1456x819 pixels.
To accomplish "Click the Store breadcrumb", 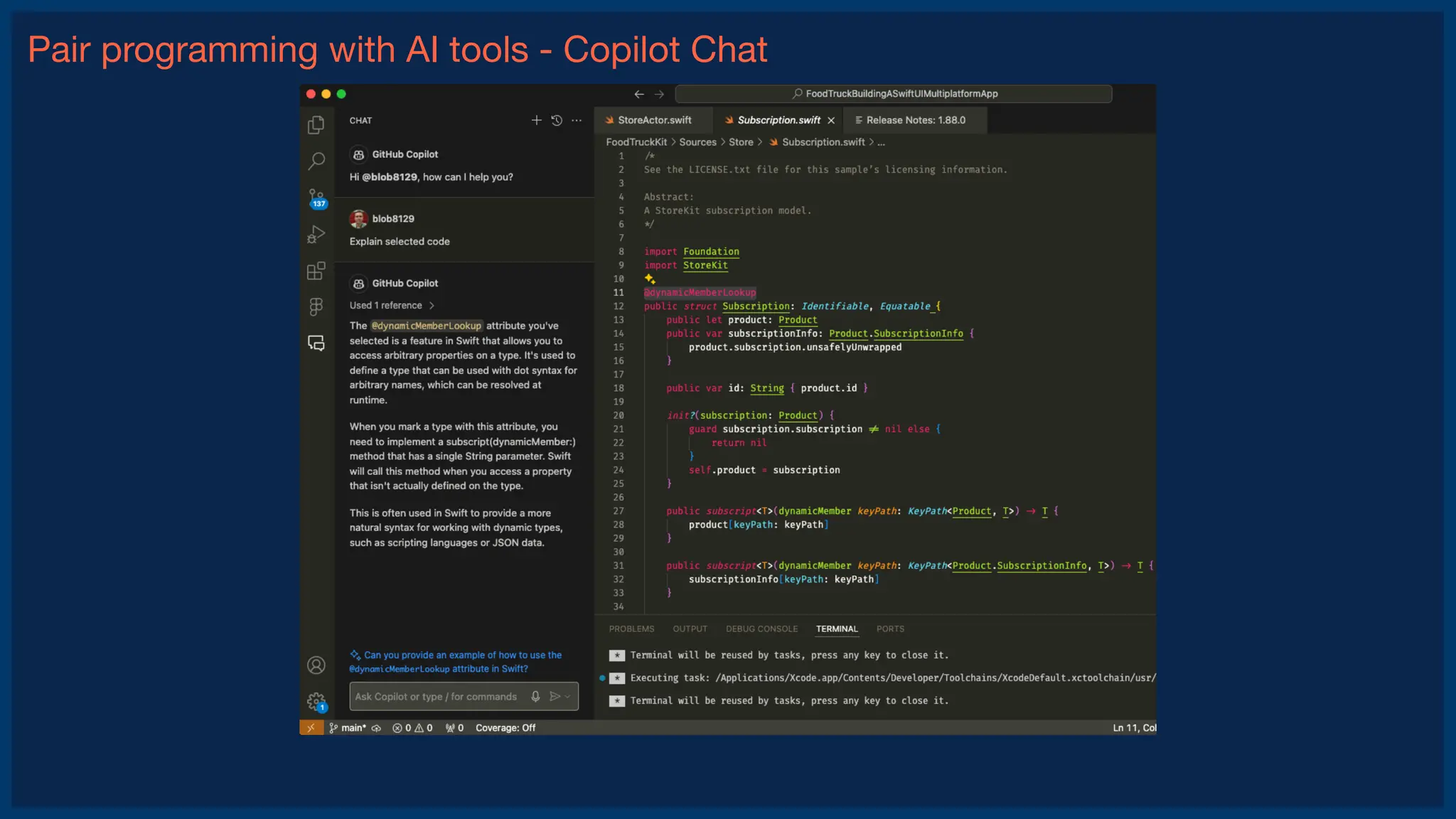I will (x=741, y=142).
